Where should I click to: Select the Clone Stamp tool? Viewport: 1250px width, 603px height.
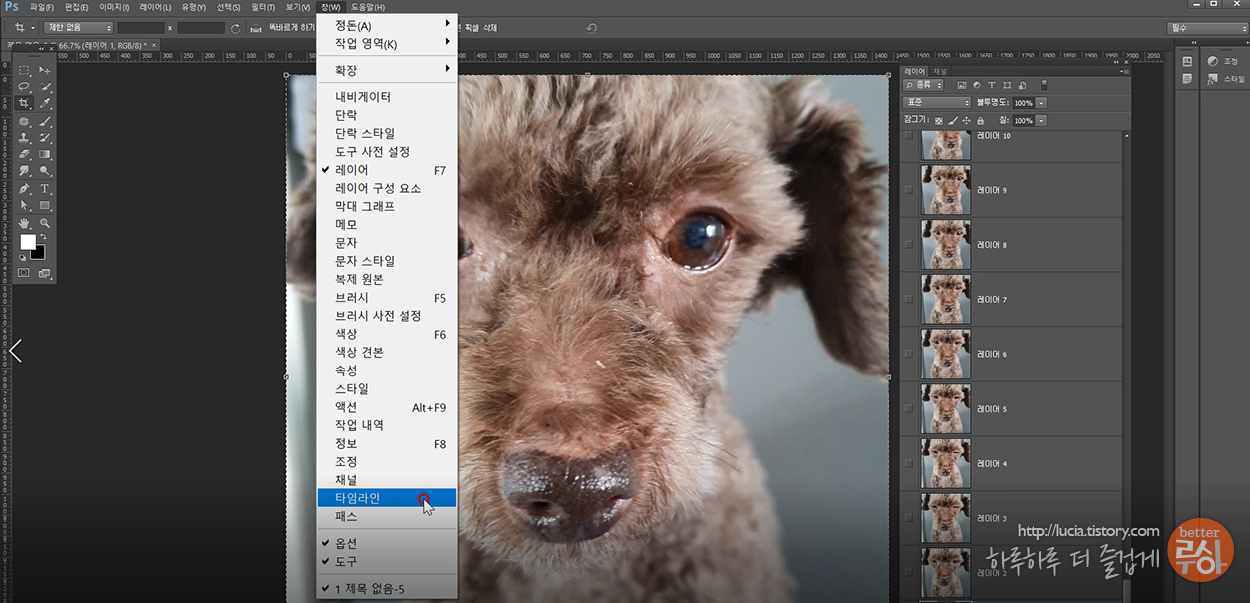click(24, 136)
